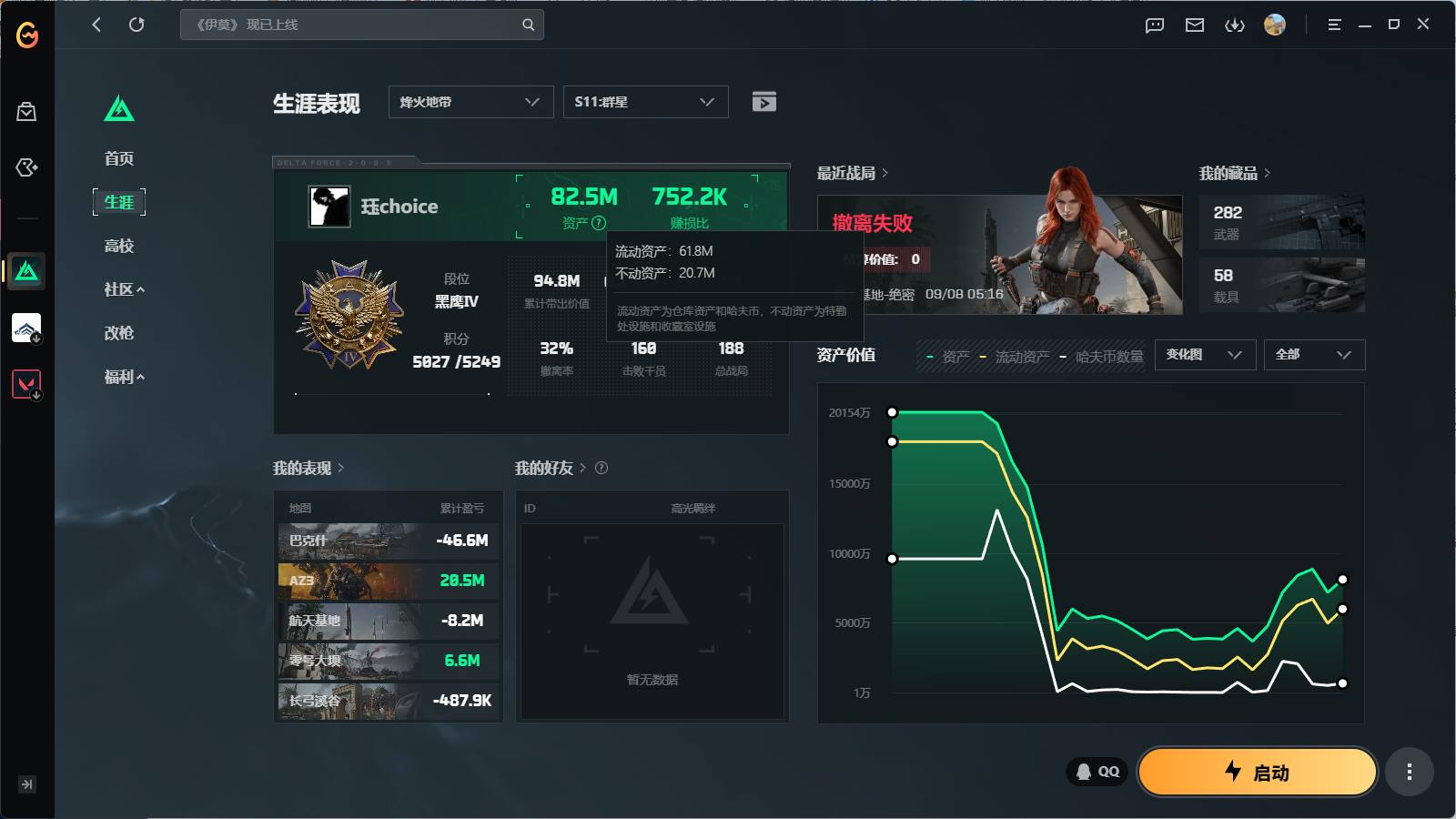Viewport: 1456px width, 819px height.
Task: Select the 生涯 tab
Action: tap(119, 202)
